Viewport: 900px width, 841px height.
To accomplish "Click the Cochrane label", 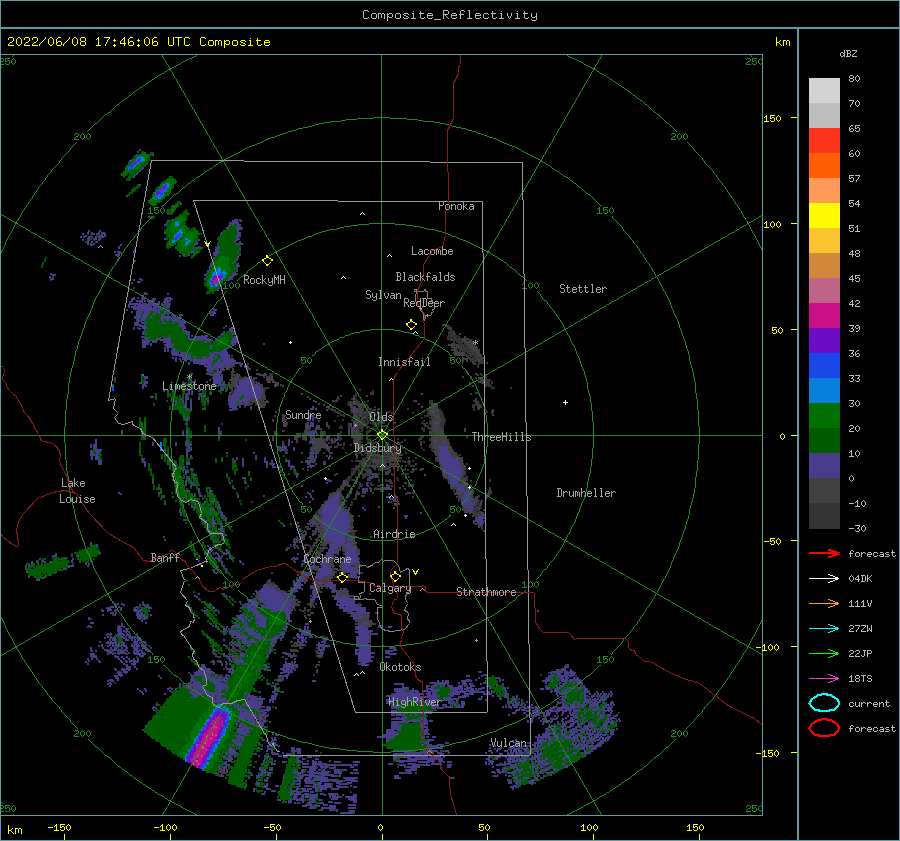I will (327, 559).
